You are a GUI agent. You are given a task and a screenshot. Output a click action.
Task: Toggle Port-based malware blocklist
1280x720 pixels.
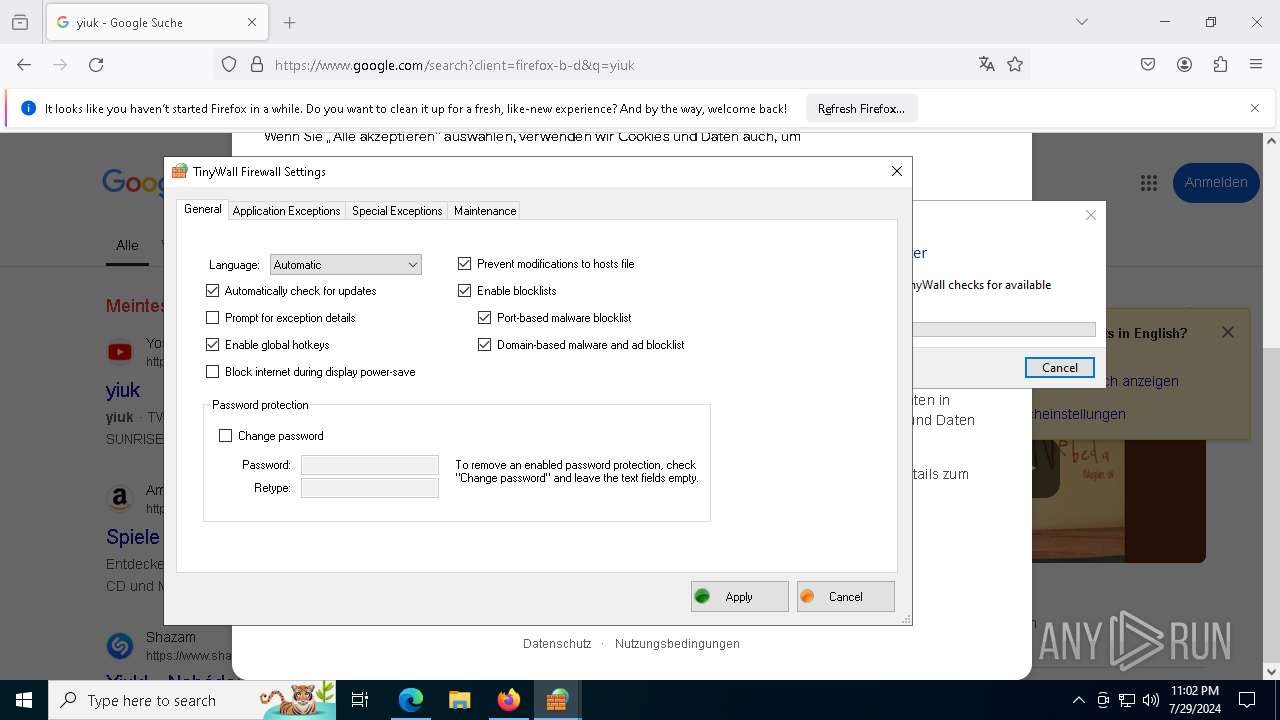(484, 318)
